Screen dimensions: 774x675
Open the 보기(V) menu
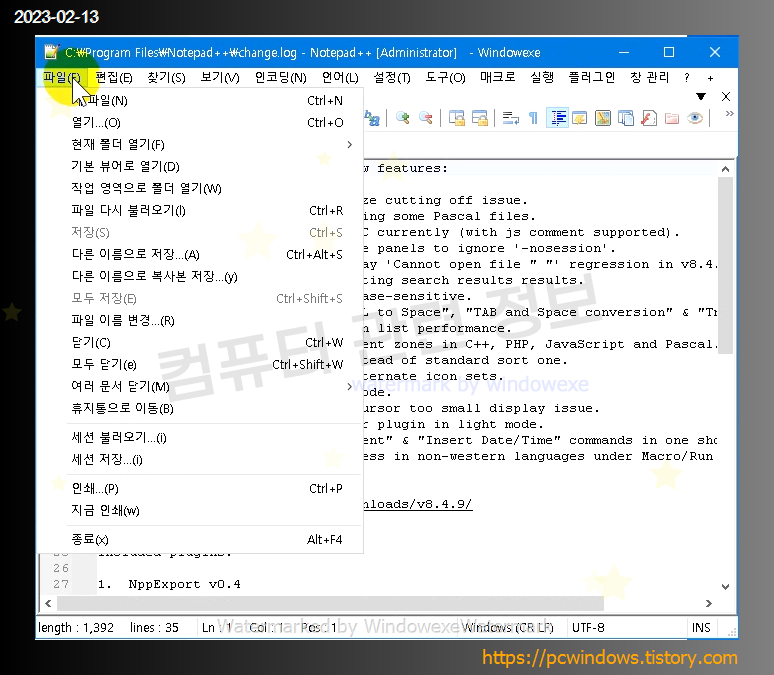(220, 78)
